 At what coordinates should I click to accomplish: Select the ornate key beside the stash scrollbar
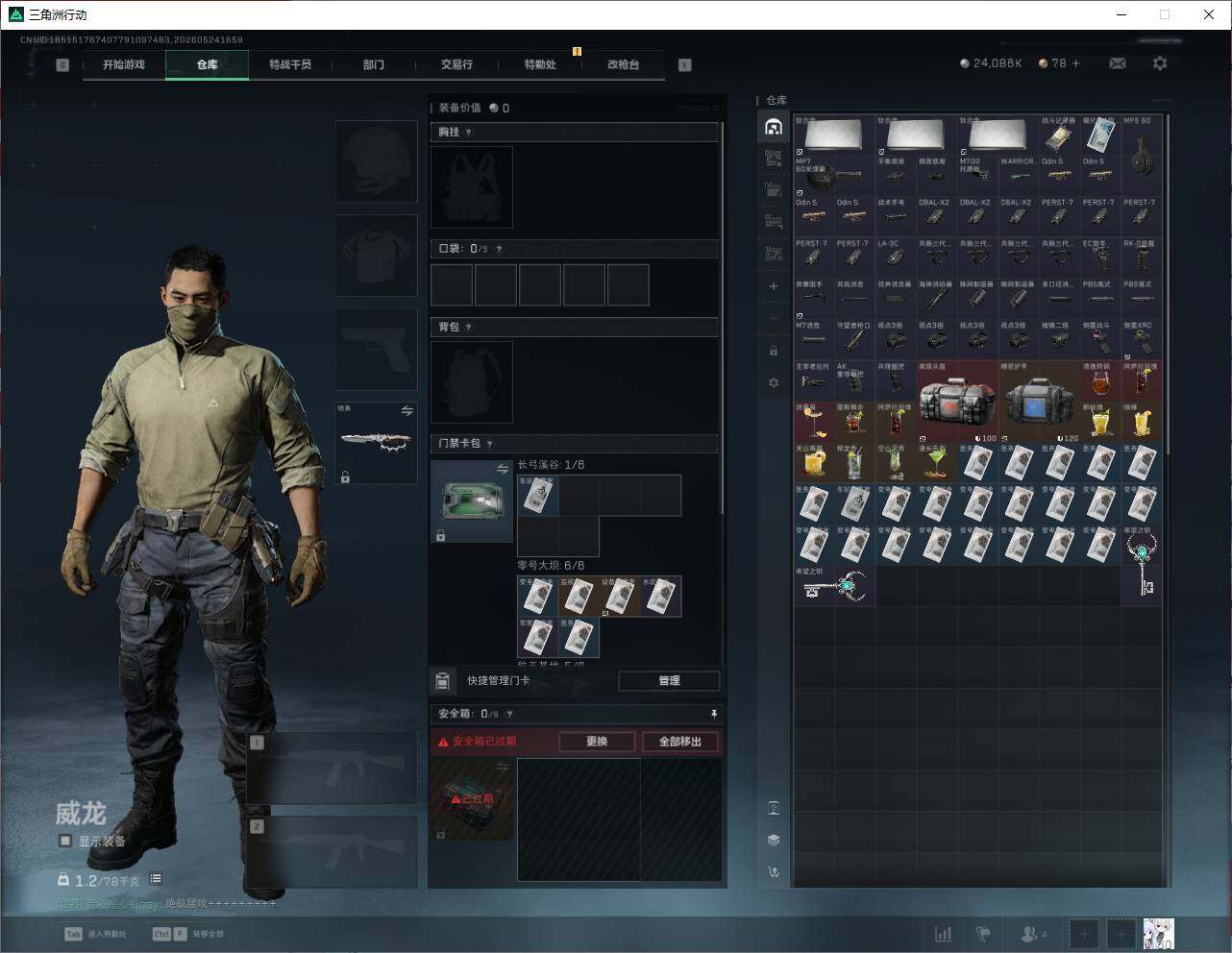click(1142, 564)
